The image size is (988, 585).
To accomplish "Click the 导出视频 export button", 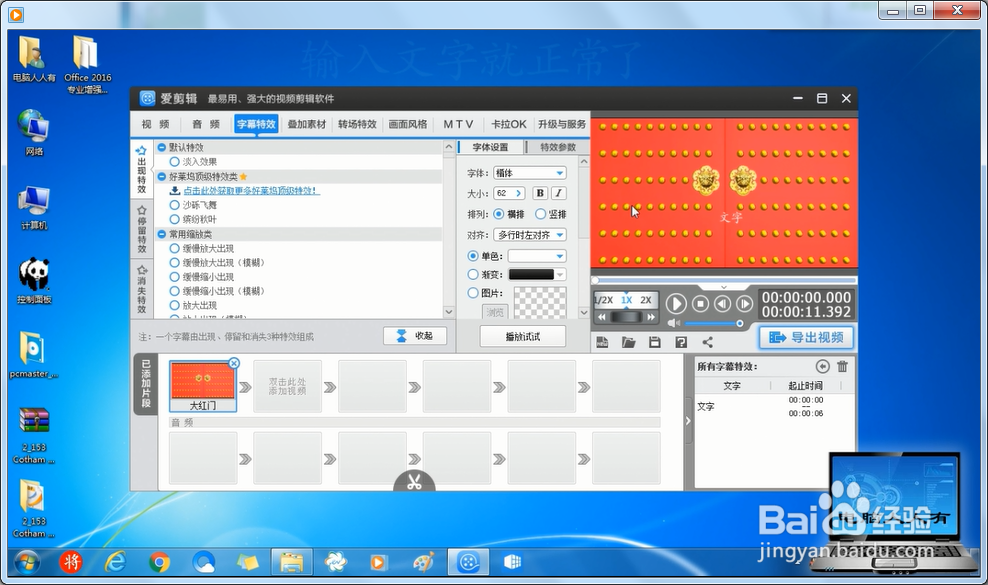I will [807, 337].
